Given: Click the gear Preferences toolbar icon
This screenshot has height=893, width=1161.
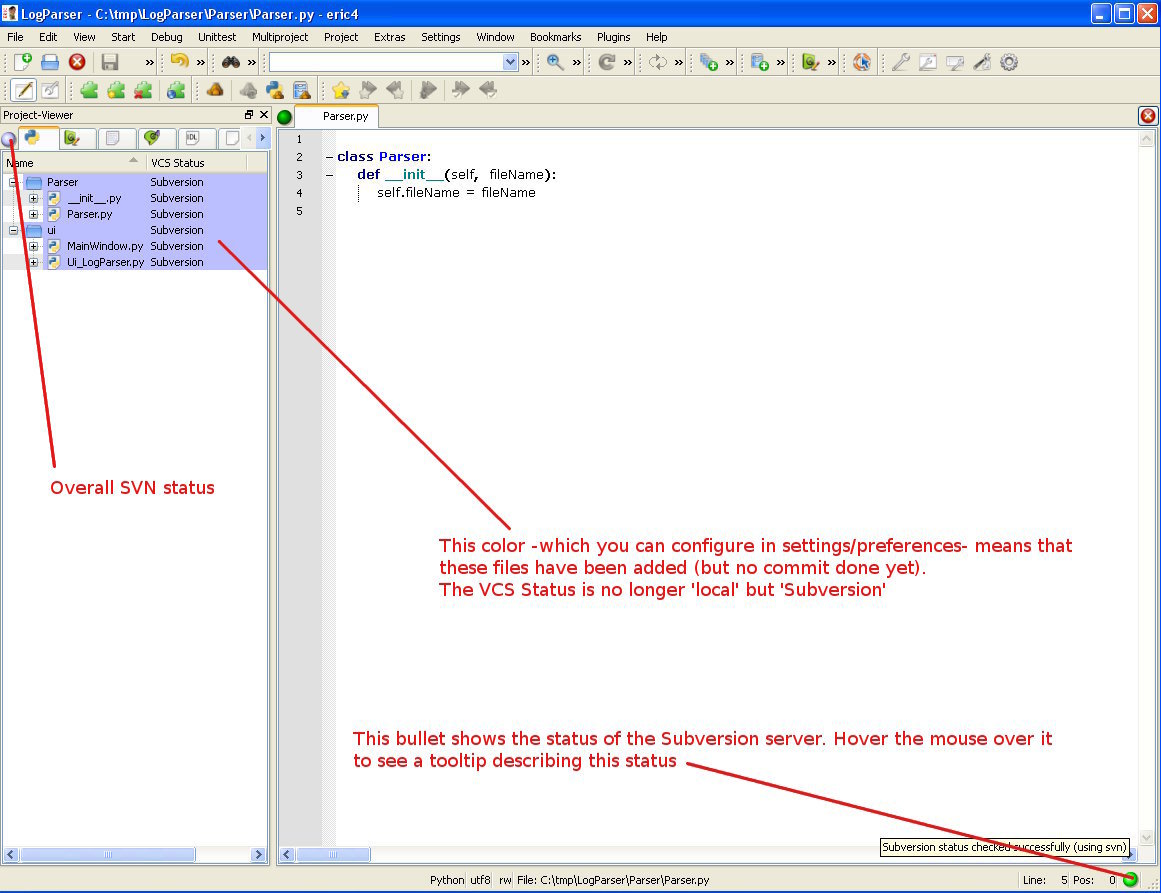Looking at the screenshot, I should (1009, 62).
